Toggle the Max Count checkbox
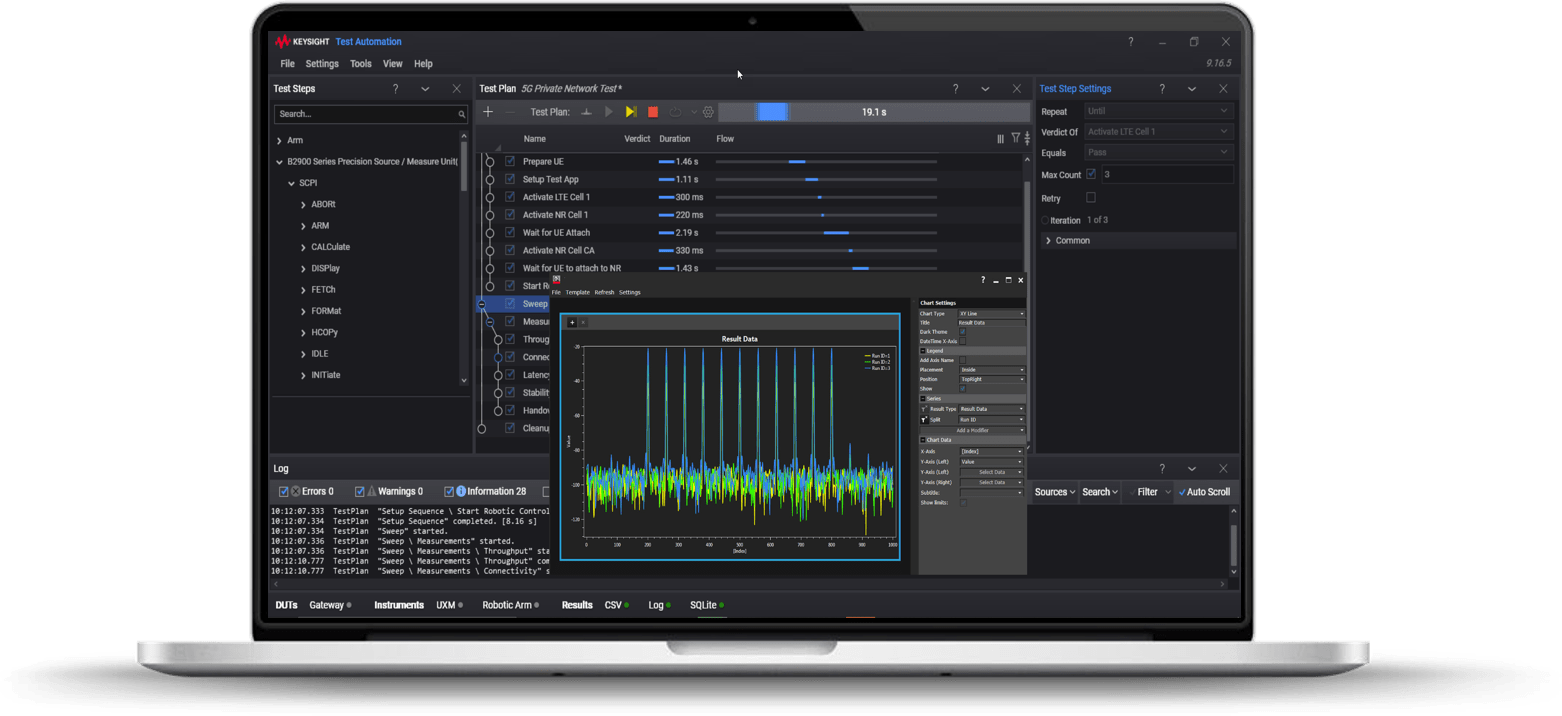 click(1091, 174)
